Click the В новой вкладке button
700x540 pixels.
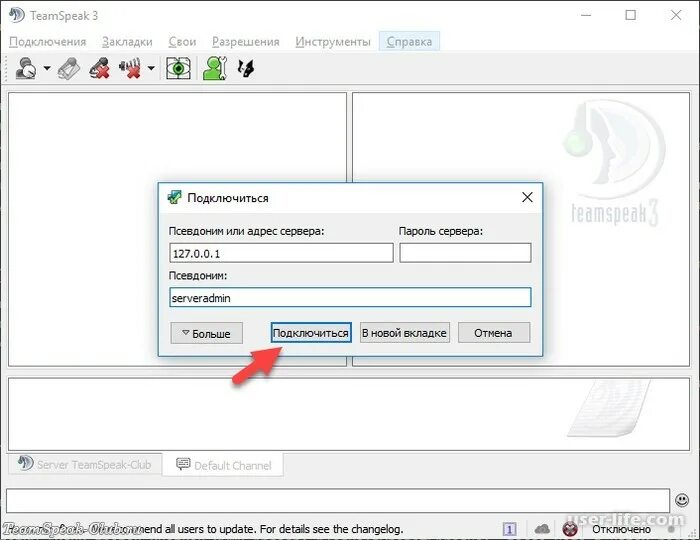click(x=404, y=333)
